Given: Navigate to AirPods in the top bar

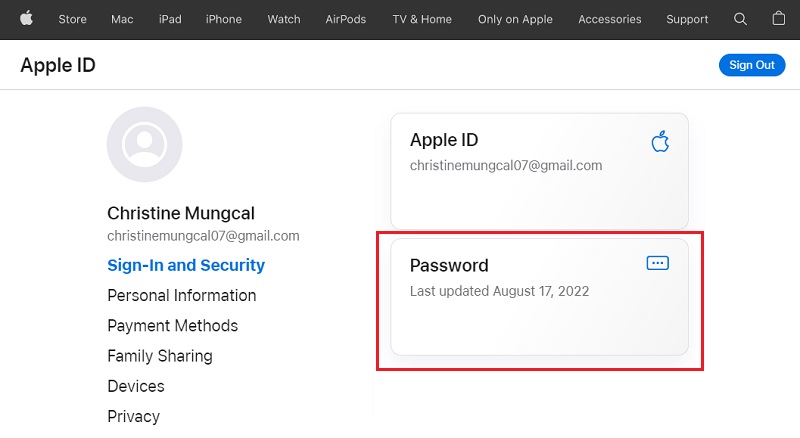Looking at the screenshot, I should coord(348,19).
